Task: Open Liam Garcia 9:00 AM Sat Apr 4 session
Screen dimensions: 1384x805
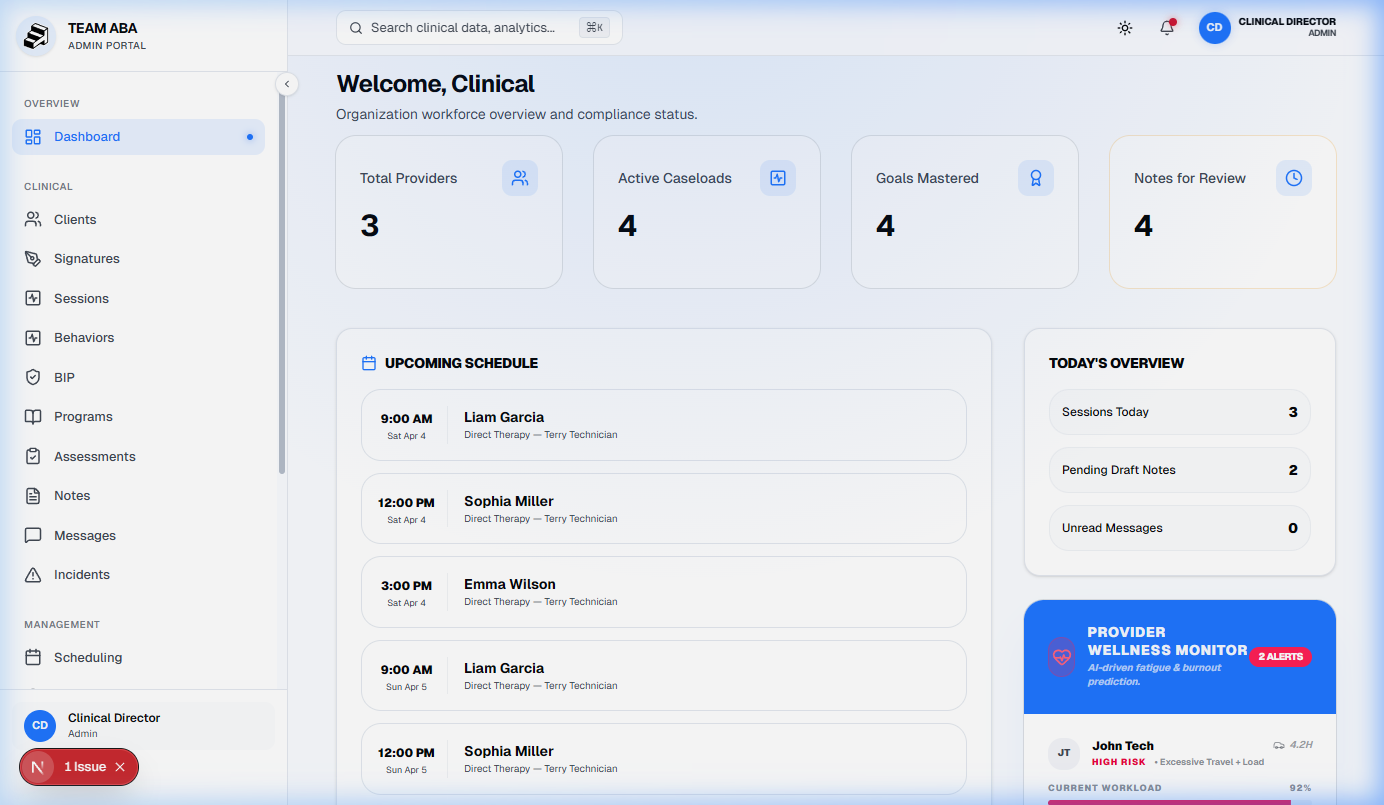Action: 664,425
